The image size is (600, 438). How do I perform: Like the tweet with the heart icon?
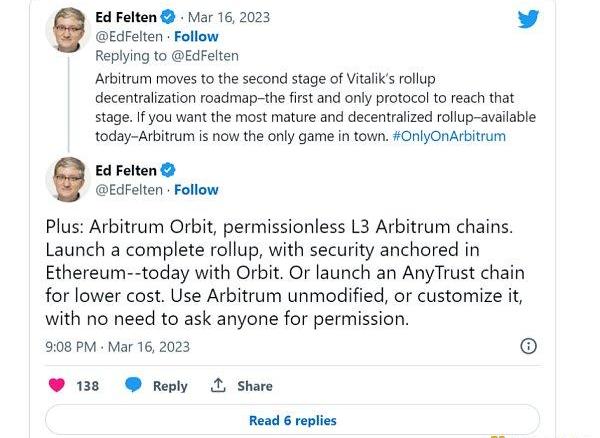(57, 386)
